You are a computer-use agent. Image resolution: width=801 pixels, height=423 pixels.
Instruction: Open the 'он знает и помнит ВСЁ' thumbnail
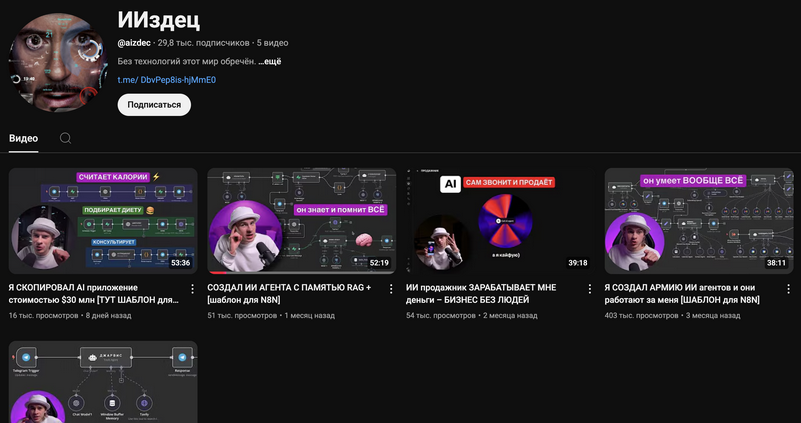301,221
